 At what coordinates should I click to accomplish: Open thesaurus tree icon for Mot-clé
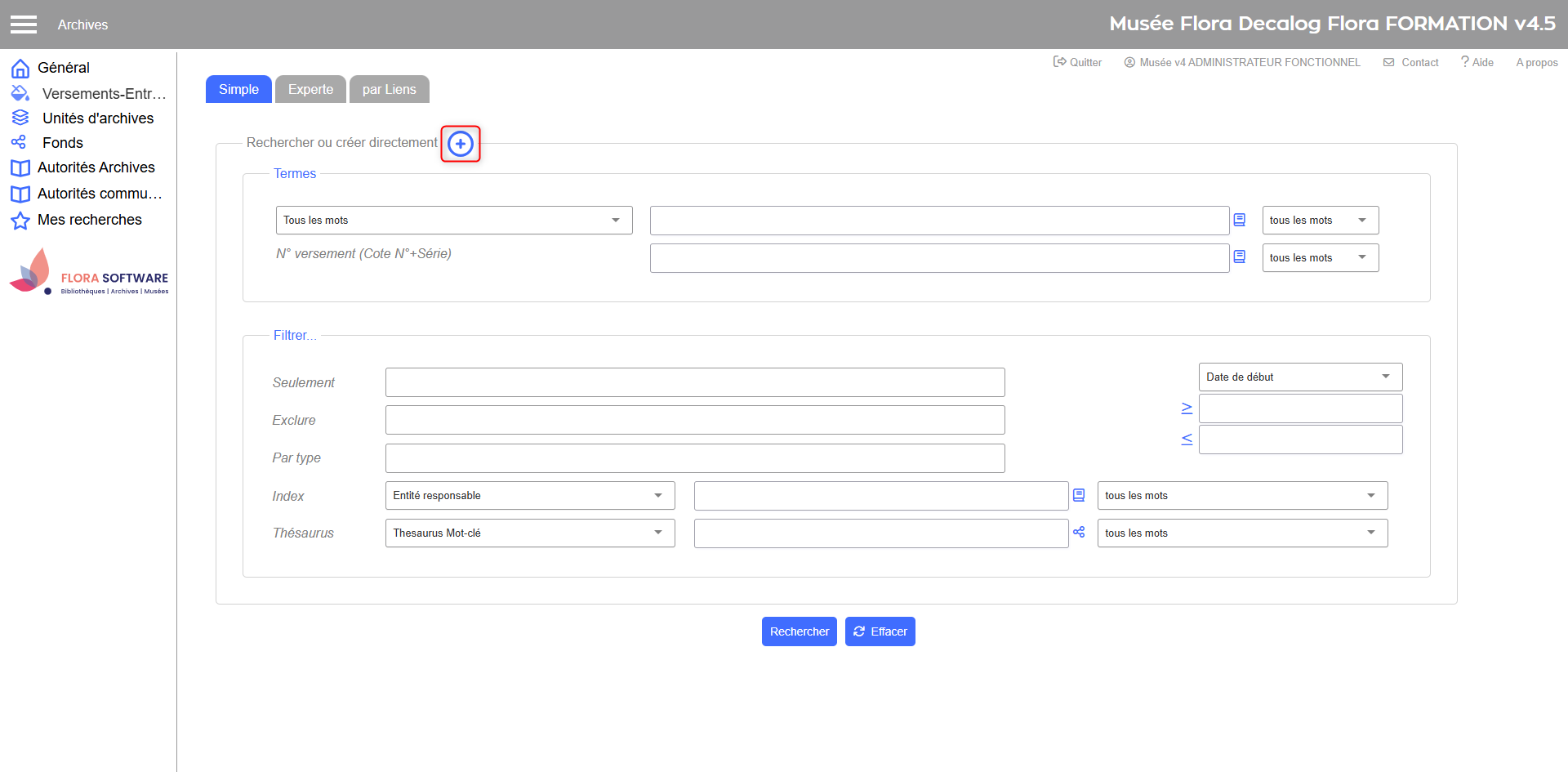click(1079, 532)
